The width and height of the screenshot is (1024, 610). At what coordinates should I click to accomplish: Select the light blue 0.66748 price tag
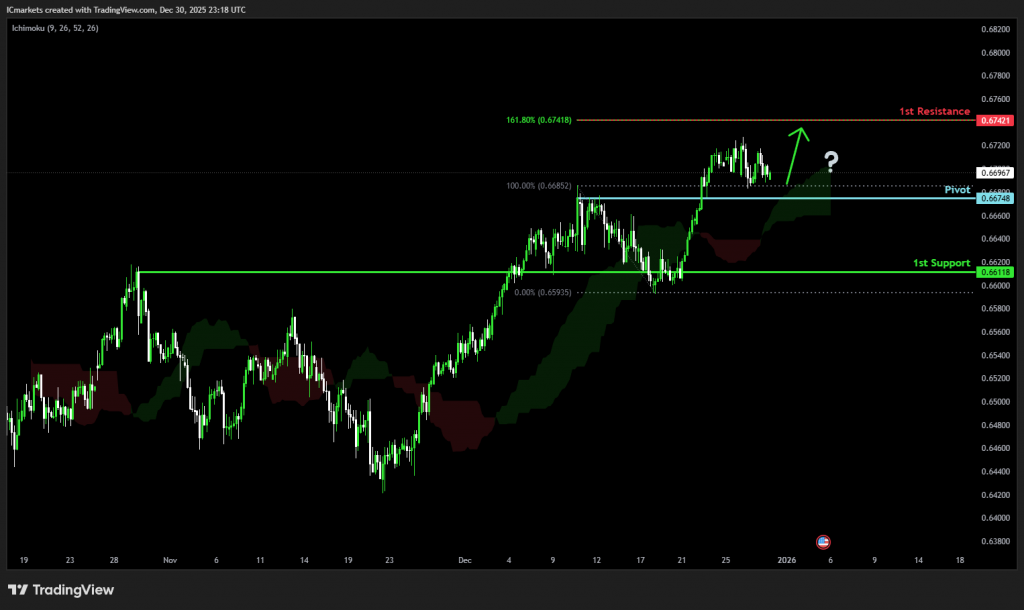tap(994, 198)
